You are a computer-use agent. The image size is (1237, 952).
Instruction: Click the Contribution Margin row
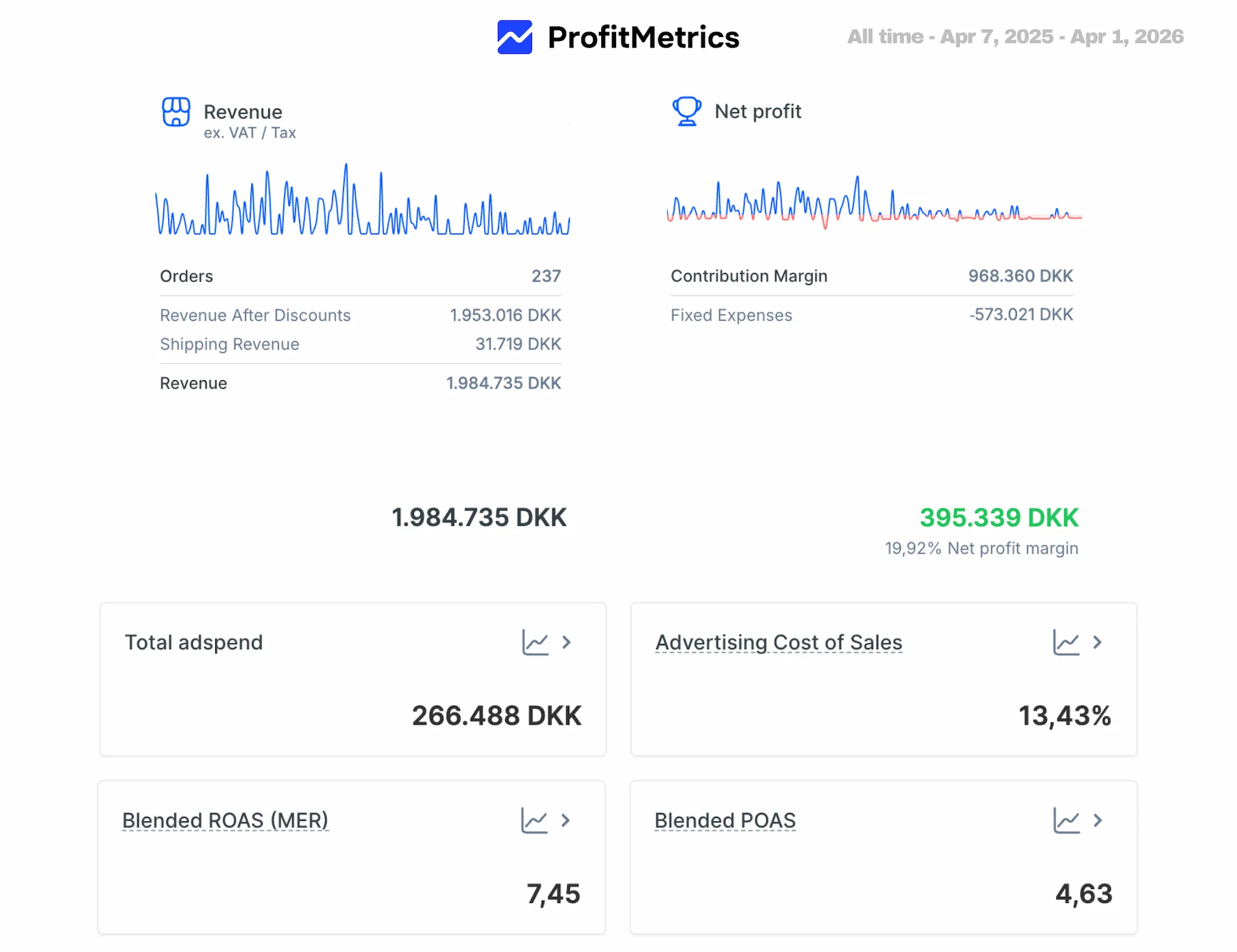click(871, 276)
